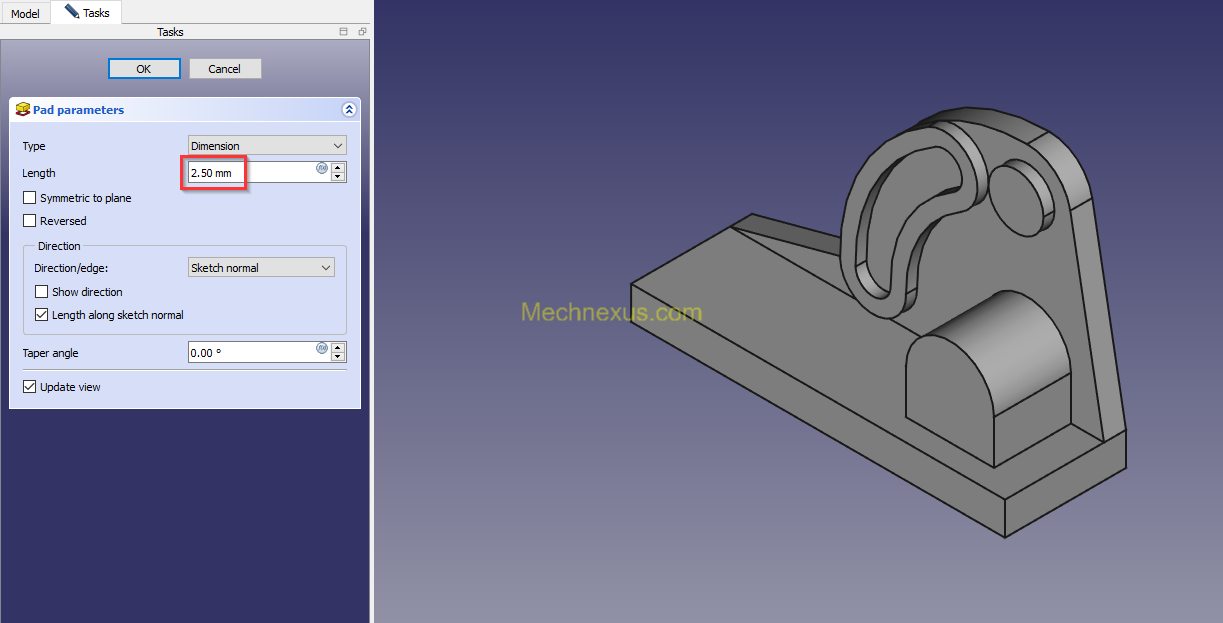Collapse the Pad parameters section
This screenshot has width=1223, height=623.
click(348, 110)
